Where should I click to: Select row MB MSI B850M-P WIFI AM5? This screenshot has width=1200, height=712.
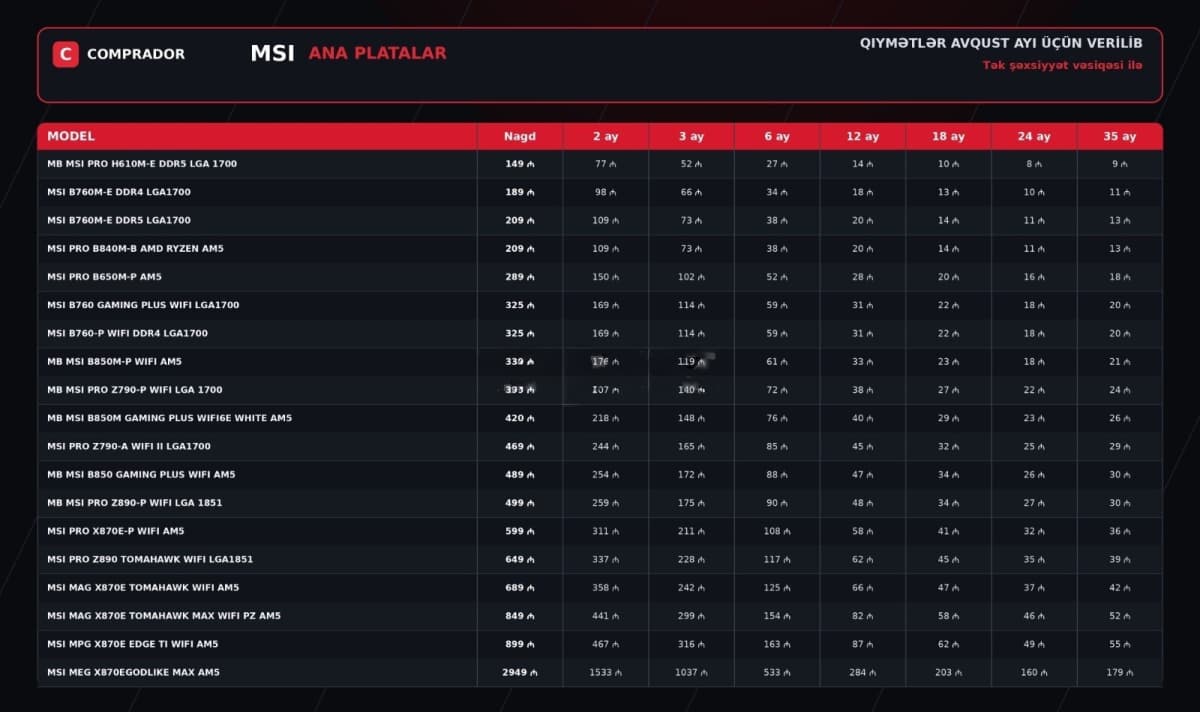[x=600, y=361]
